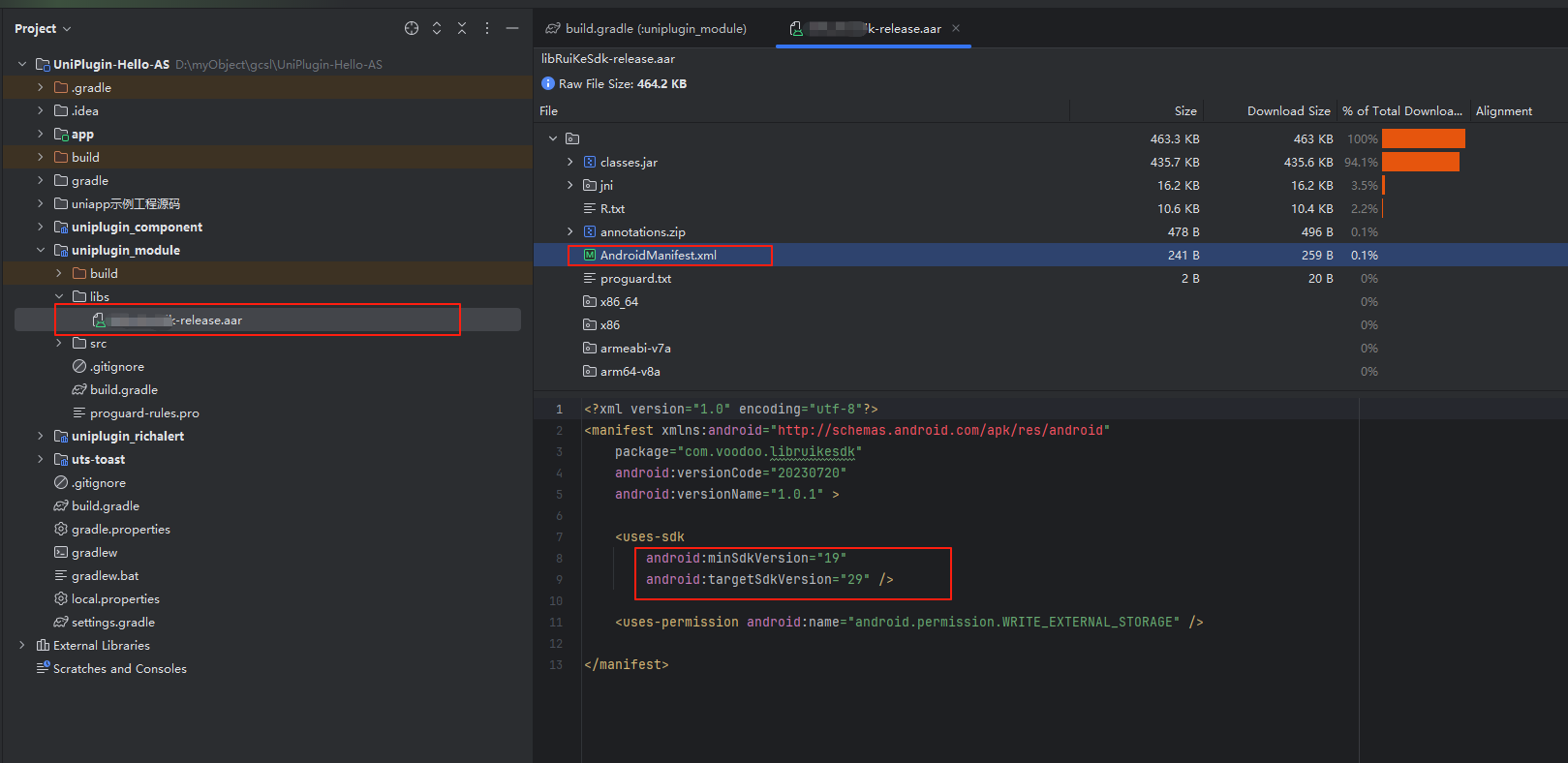Click the % of Total Download column header

click(x=1402, y=111)
